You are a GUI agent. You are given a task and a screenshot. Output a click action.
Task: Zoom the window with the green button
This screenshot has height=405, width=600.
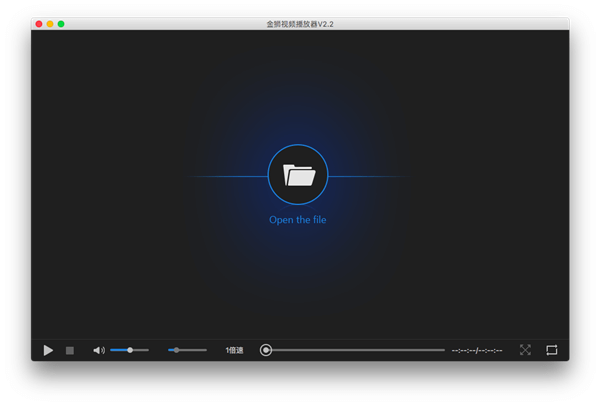click(x=61, y=23)
